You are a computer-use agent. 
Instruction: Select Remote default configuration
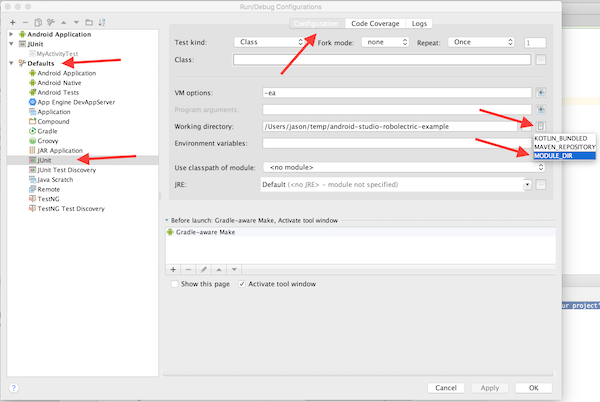49,189
